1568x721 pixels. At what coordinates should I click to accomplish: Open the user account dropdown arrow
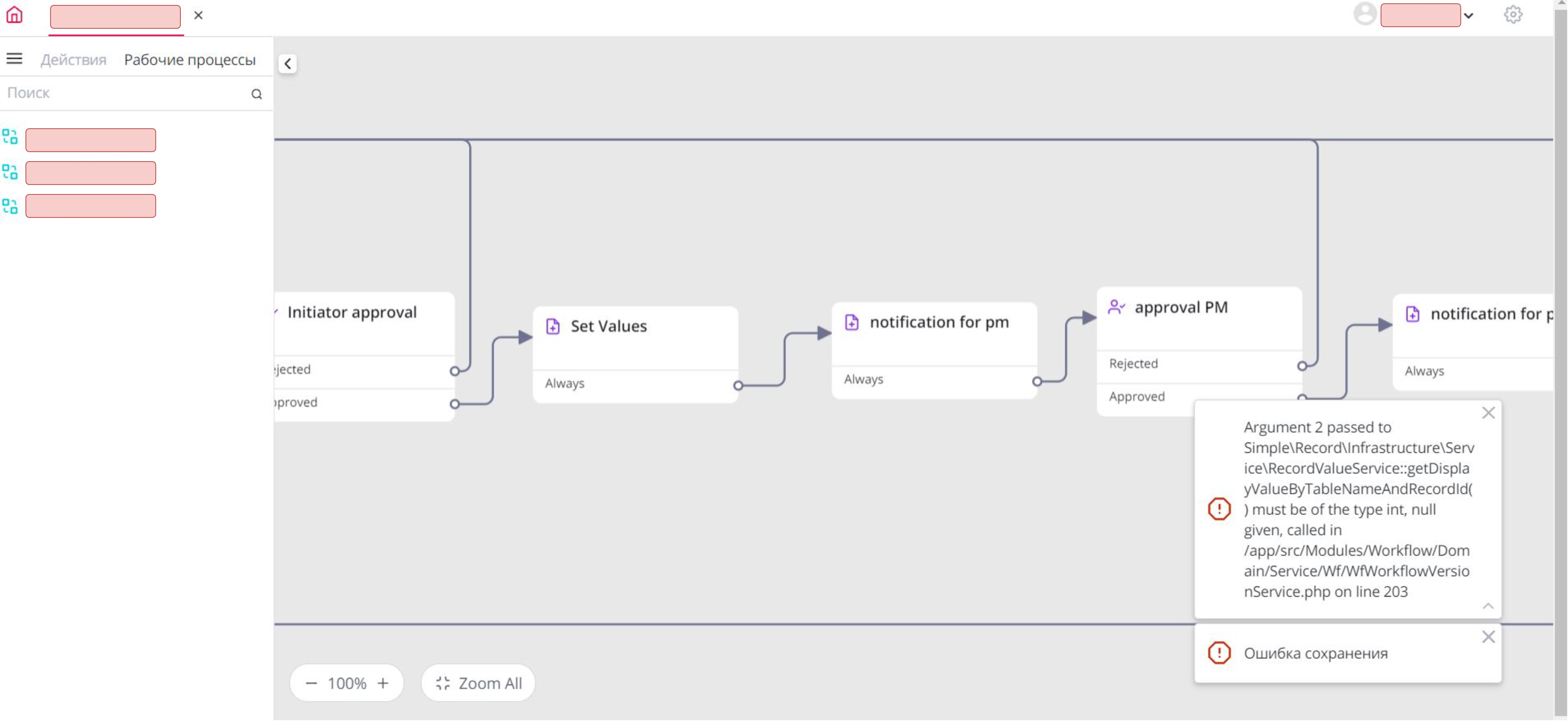(1468, 16)
